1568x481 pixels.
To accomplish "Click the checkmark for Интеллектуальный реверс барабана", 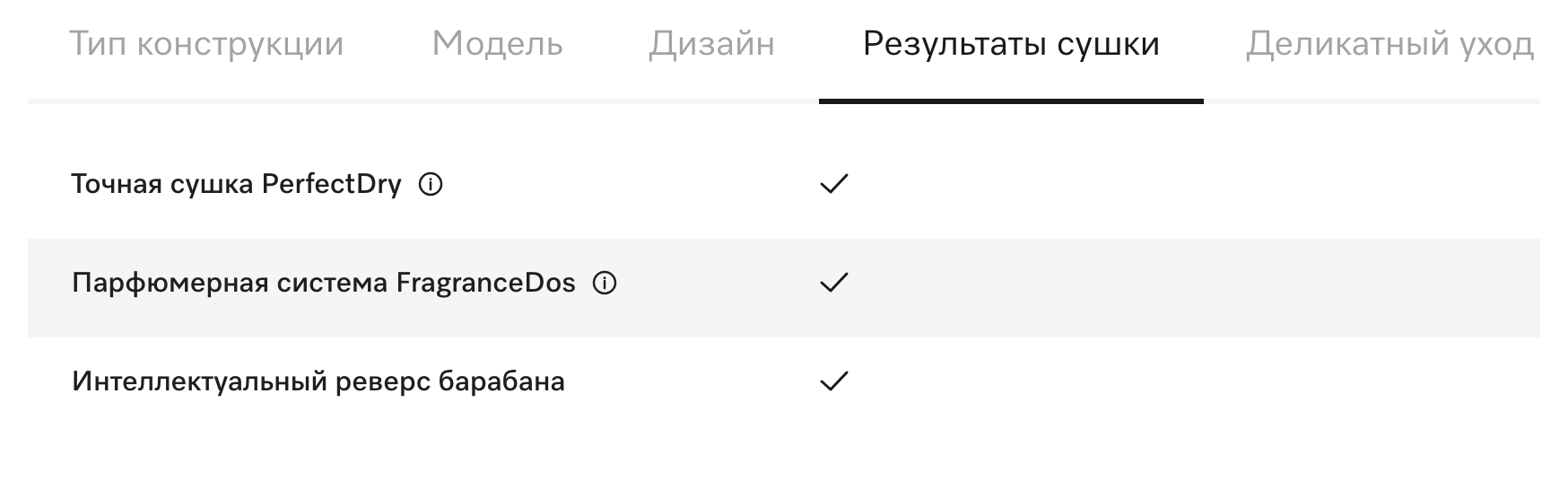I will 834,382.
